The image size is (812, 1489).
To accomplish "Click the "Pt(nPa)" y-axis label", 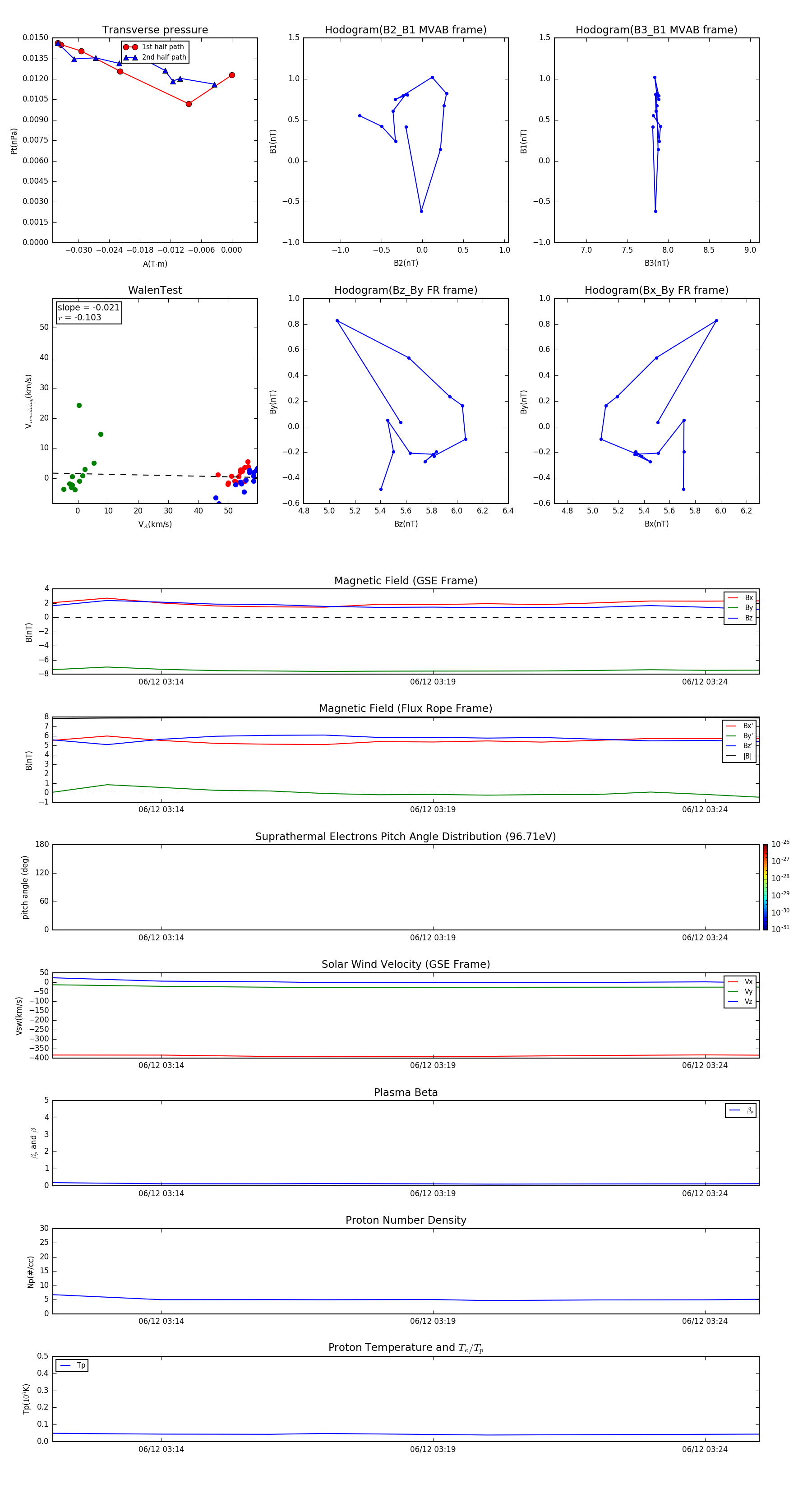I will click(14, 141).
